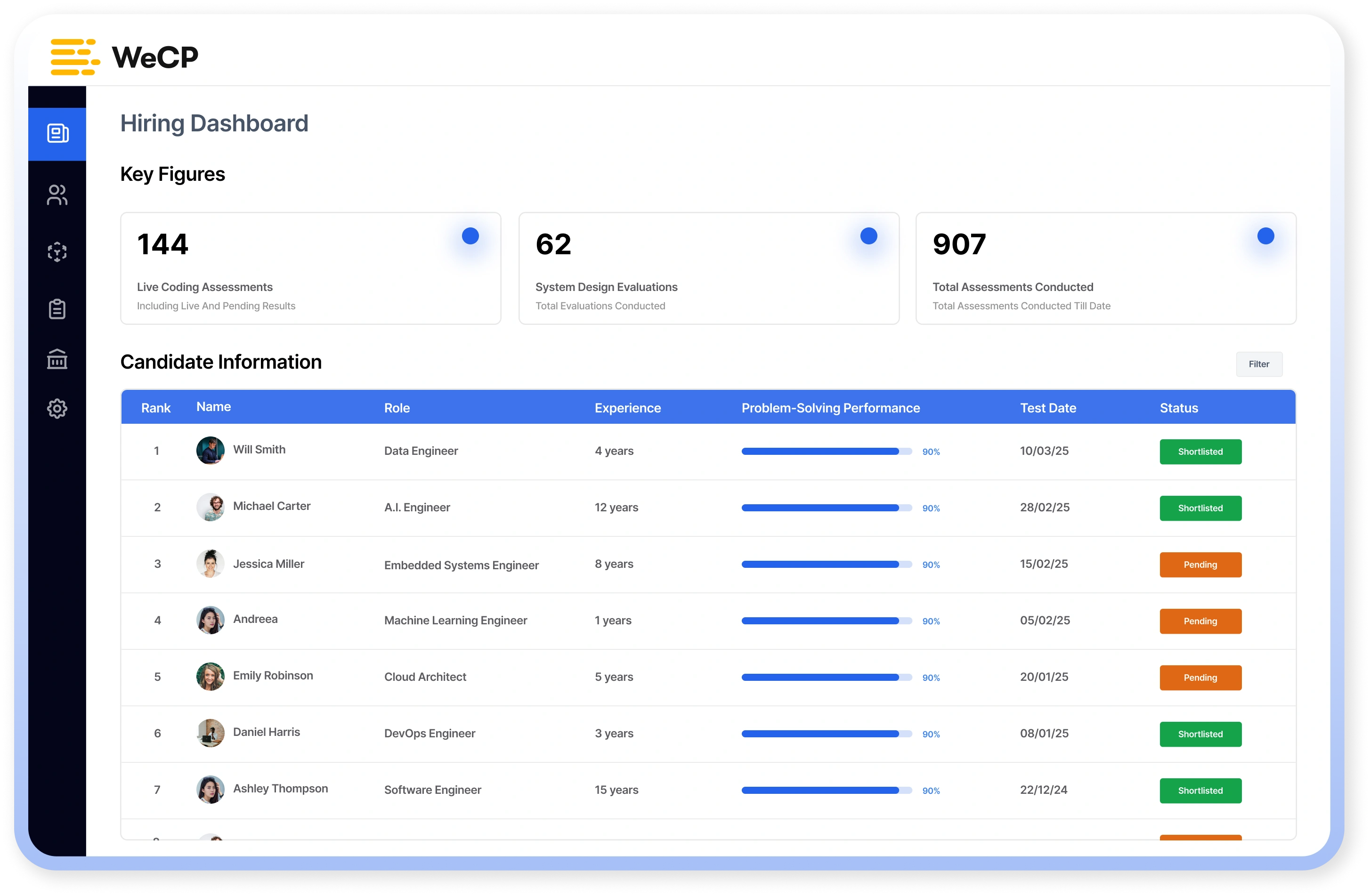The width and height of the screenshot is (1370, 896).
Task: Open the institution building icon in sidebar
Action: 57,359
